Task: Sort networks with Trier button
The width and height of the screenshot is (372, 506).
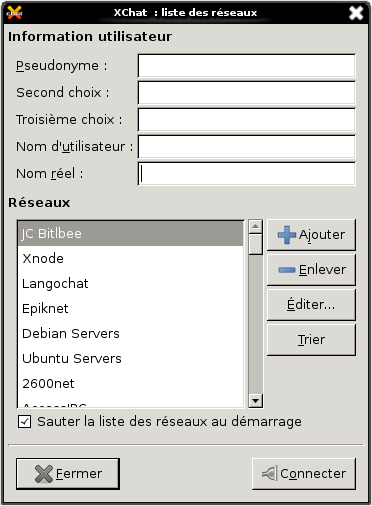Action: (x=311, y=340)
